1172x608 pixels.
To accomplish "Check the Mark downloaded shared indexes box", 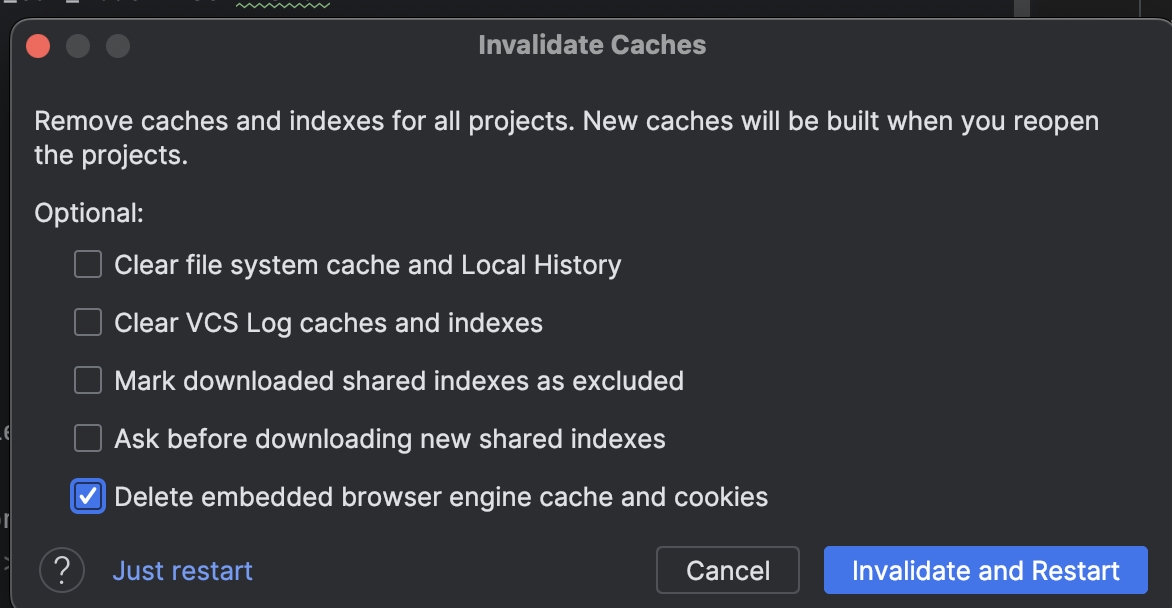I will click(88, 380).
